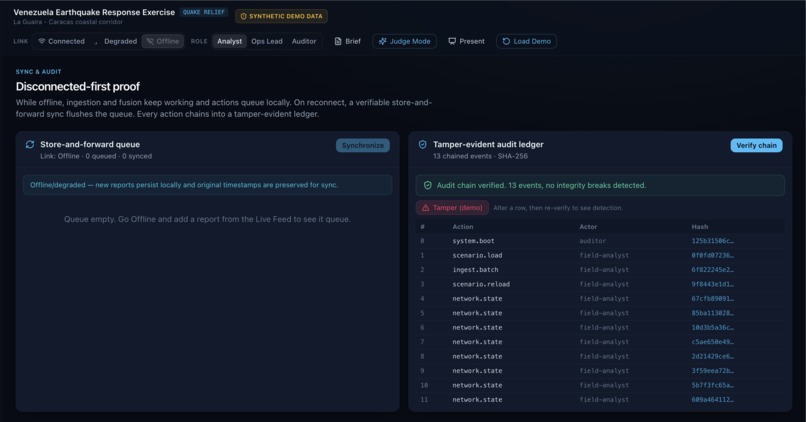Click hash 6f822245e2 in ledger
The image size is (806, 422).
(x=712, y=269)
